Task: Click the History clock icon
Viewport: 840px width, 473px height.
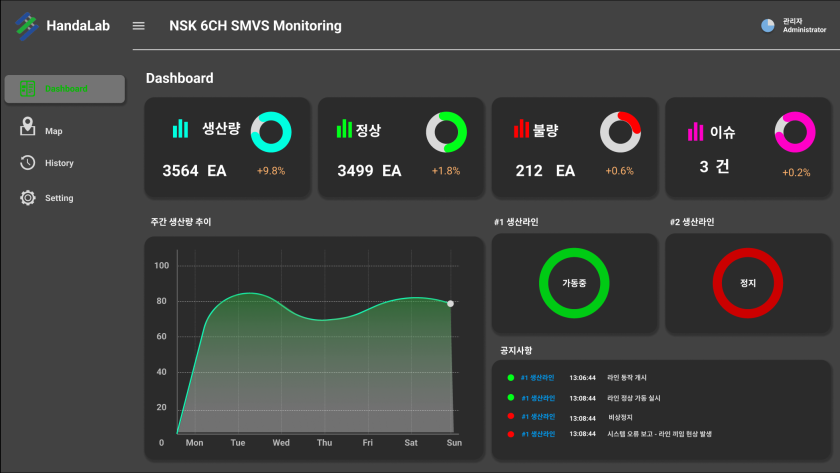Action: 28,163
